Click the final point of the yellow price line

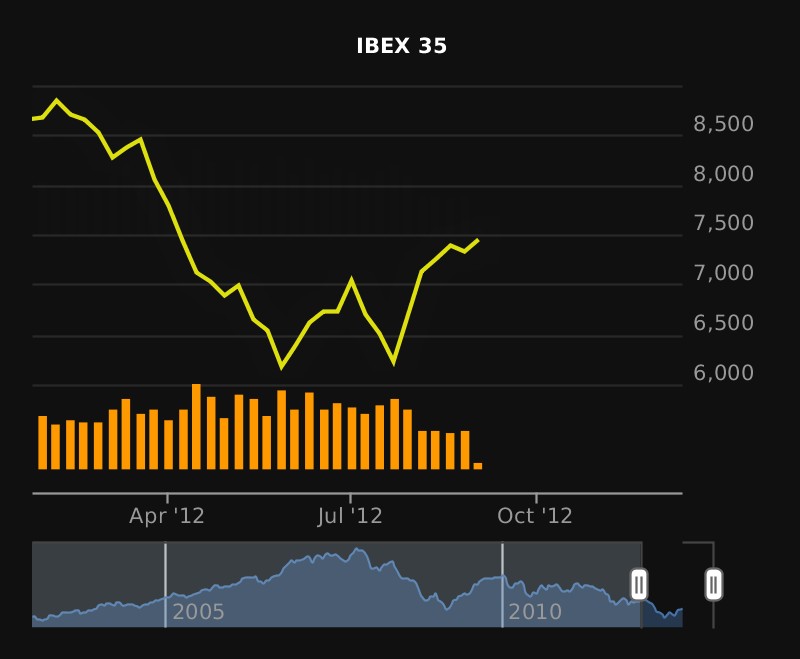tap(478, 240)
